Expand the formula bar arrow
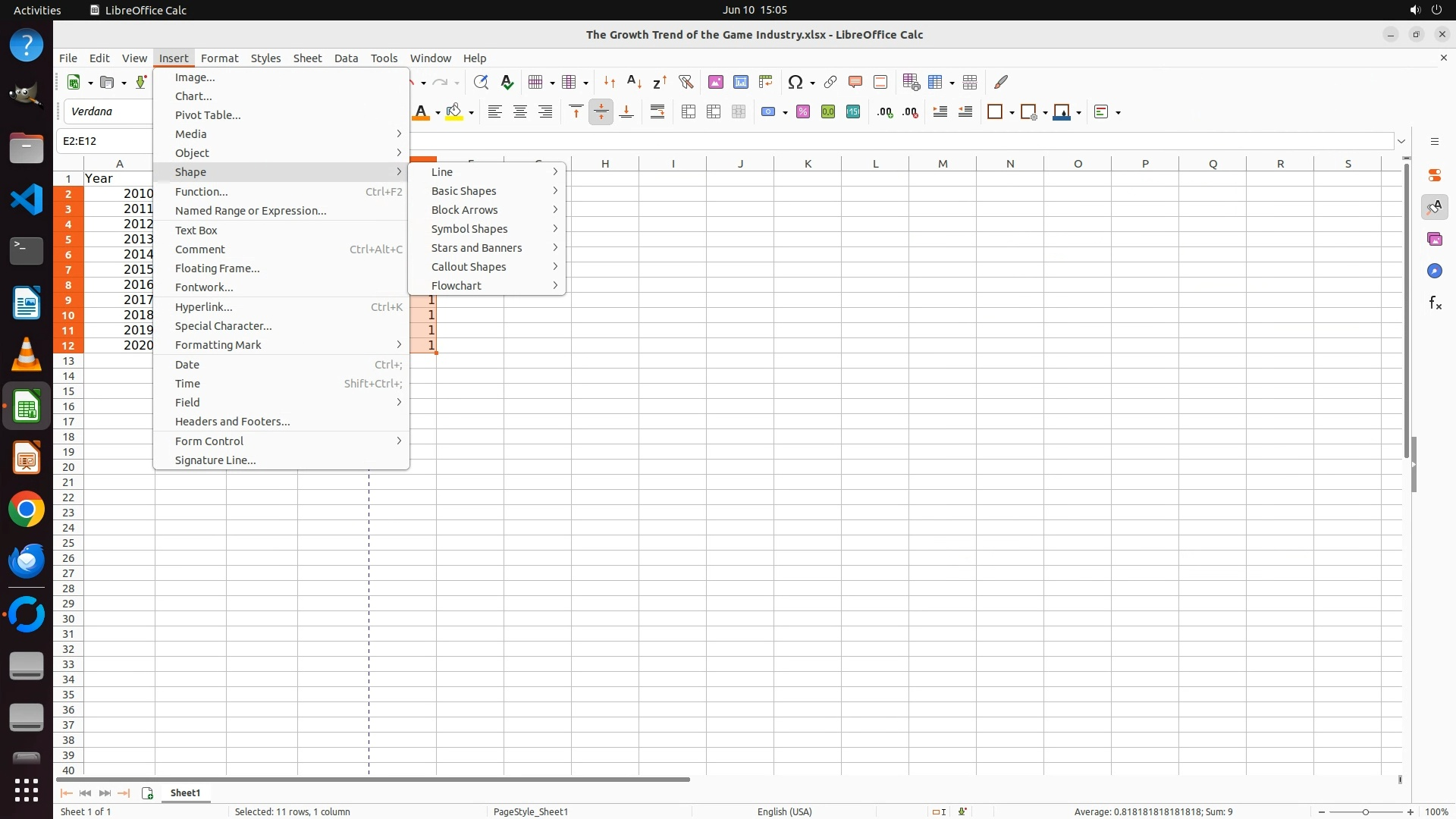 (1401, 141)
